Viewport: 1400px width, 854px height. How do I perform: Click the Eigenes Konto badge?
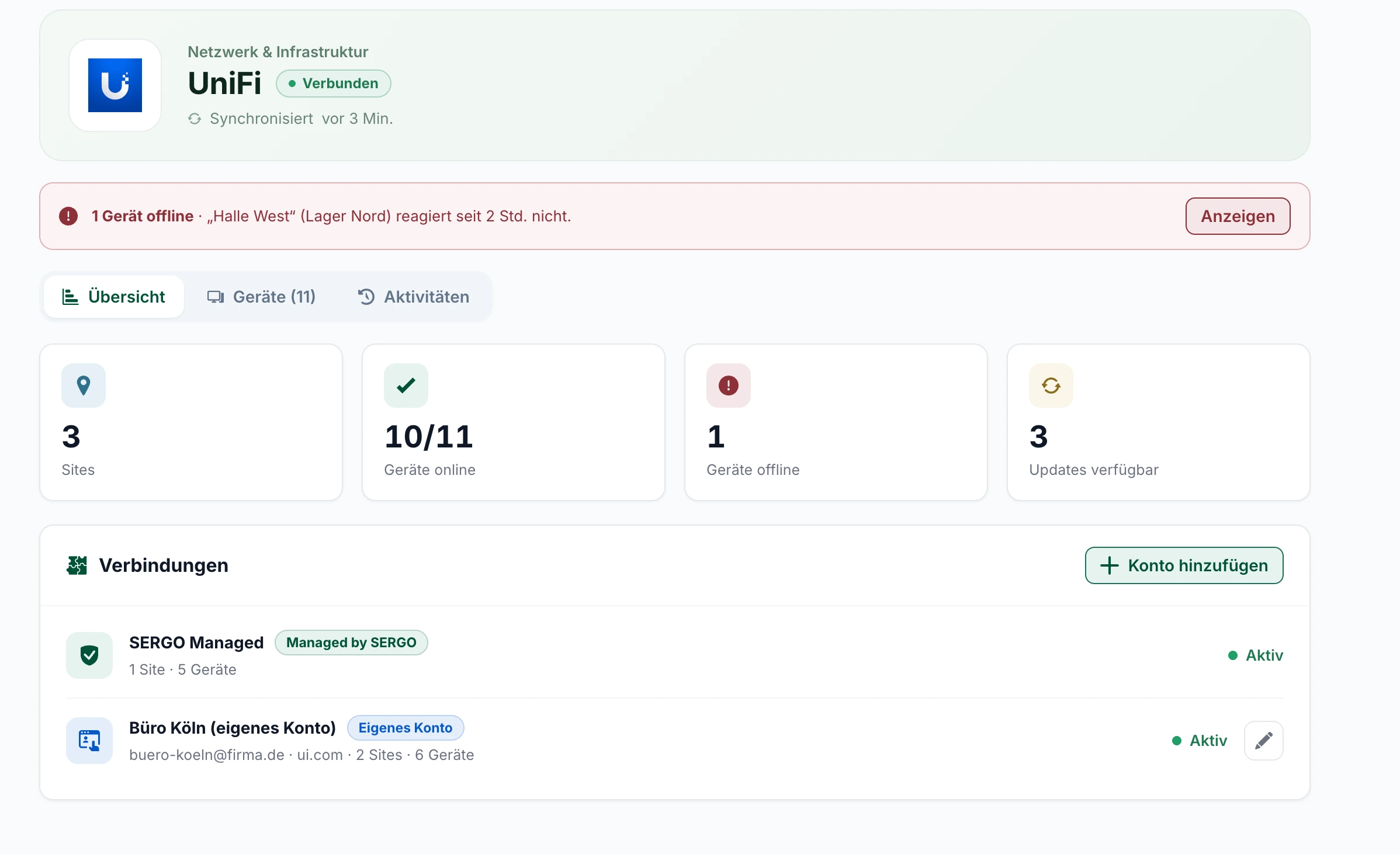point(406,728)
